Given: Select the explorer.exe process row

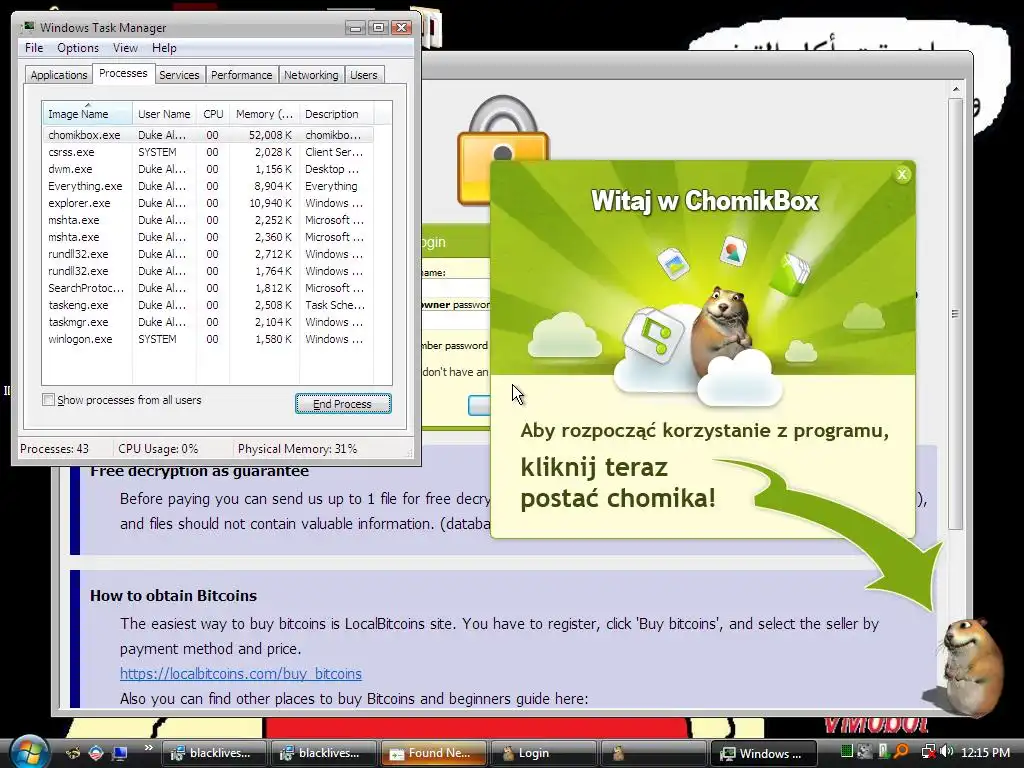Looking at the screenshot, I should (208, 203).
